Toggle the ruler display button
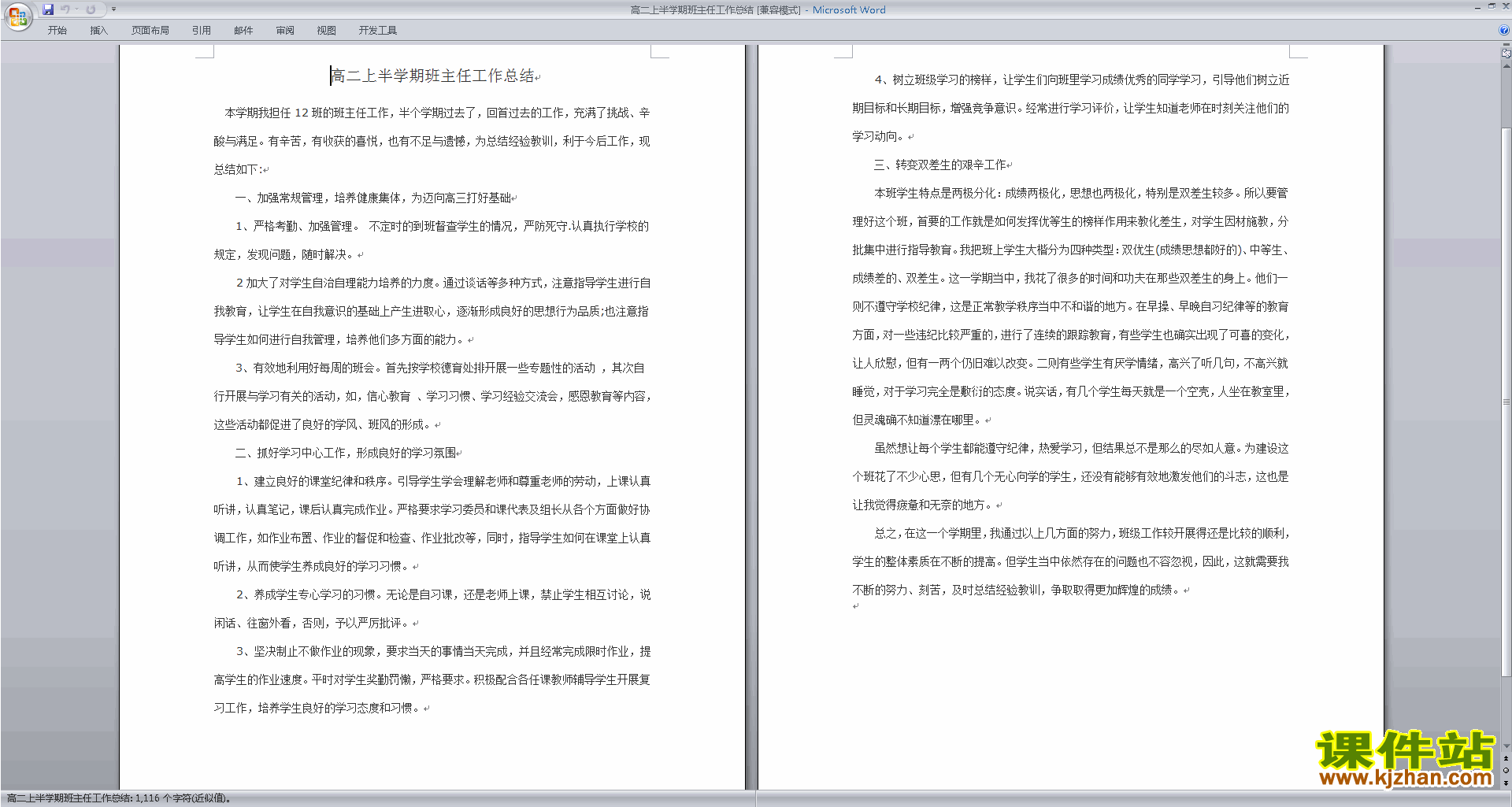The height and width of the screenshot is (807, 1512). 1506,54
